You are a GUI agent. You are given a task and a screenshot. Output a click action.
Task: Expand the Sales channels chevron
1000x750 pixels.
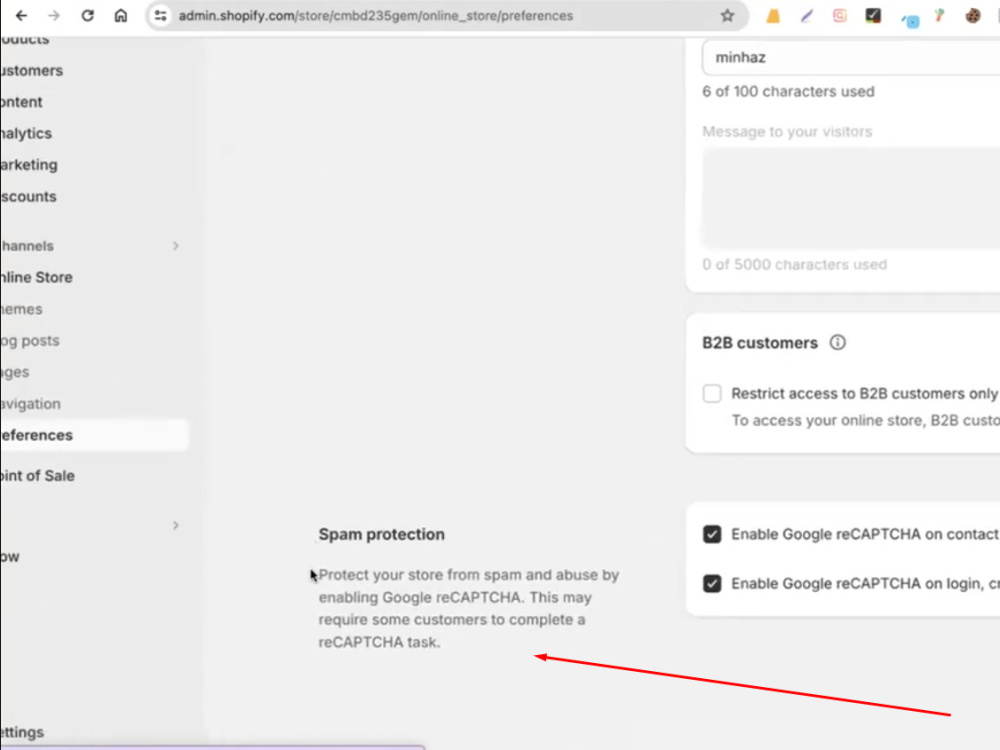pos(175,246)
